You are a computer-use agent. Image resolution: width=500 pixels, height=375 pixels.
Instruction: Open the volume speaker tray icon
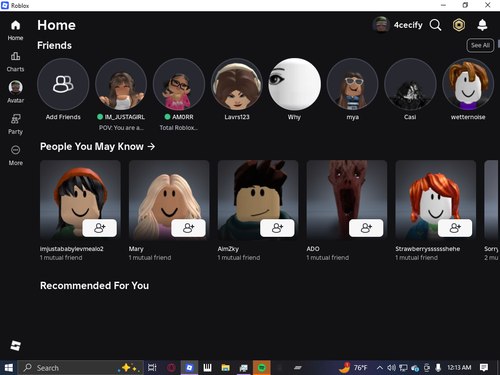click(391, 368)
